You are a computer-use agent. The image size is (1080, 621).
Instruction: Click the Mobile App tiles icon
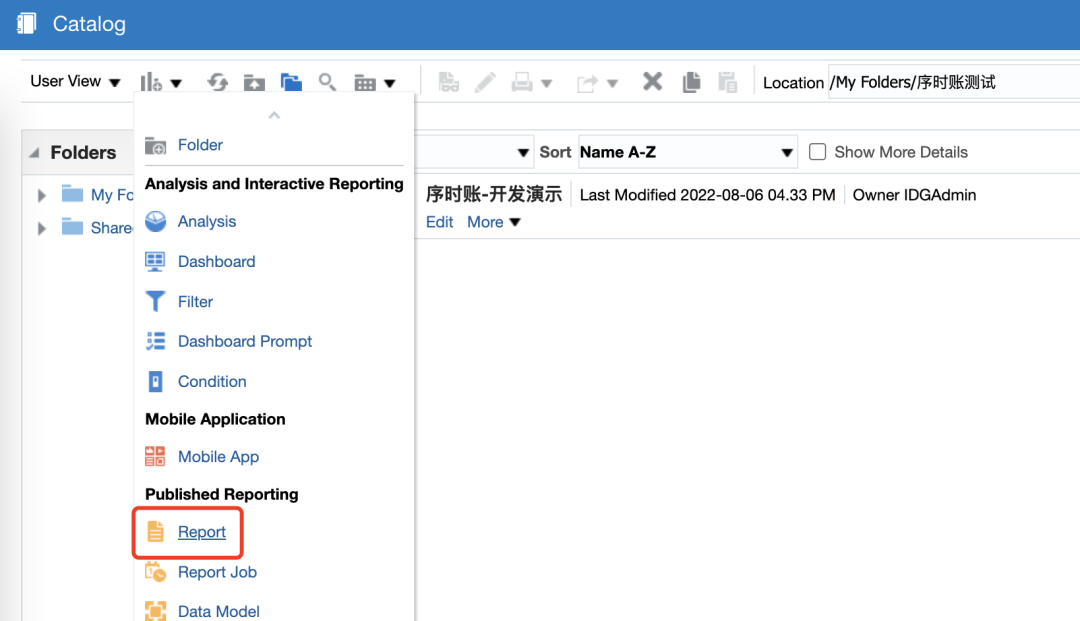point(155,456)
